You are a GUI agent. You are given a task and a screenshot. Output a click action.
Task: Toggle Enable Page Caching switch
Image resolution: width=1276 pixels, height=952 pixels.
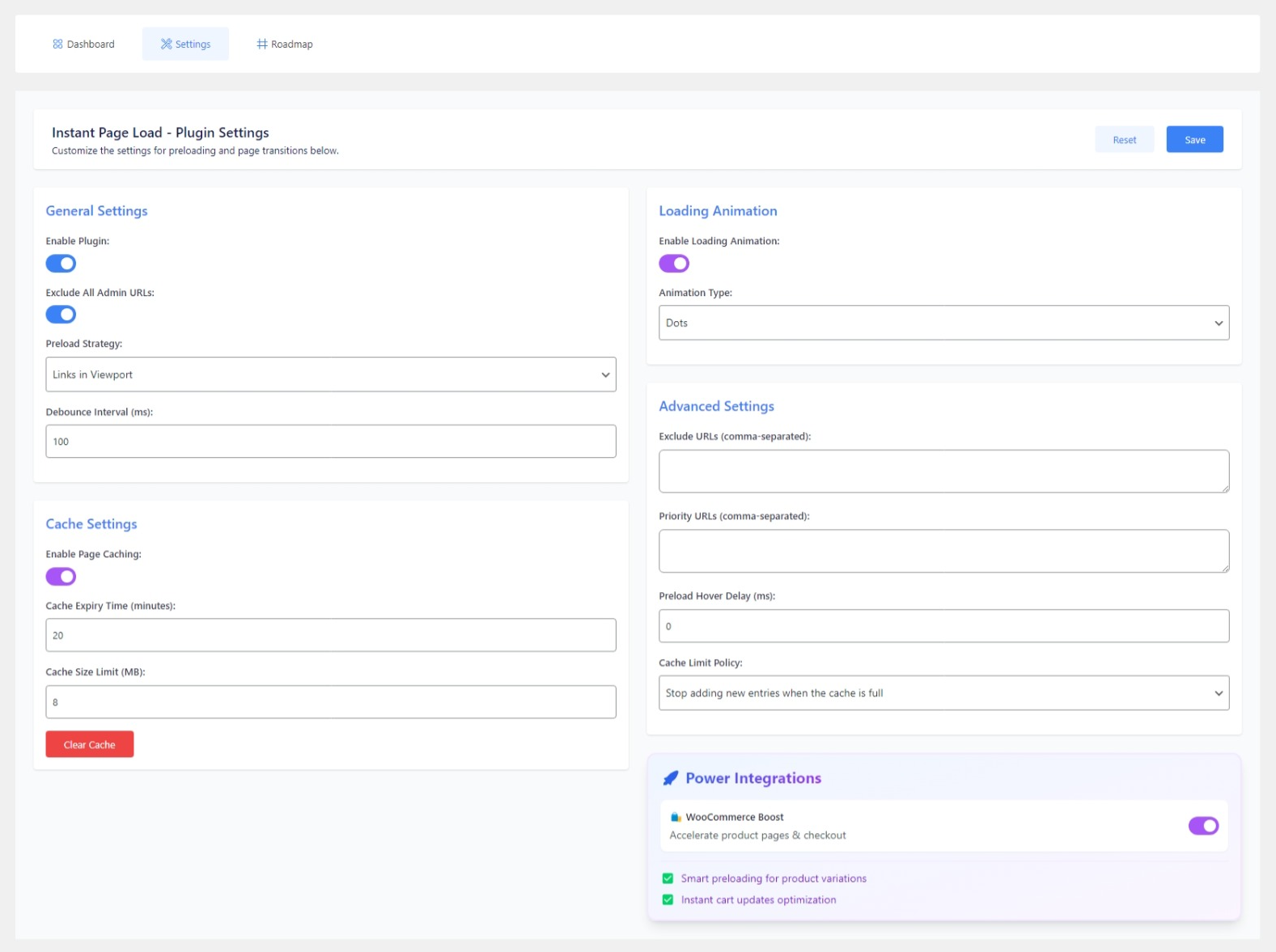[x=61, y=577]
